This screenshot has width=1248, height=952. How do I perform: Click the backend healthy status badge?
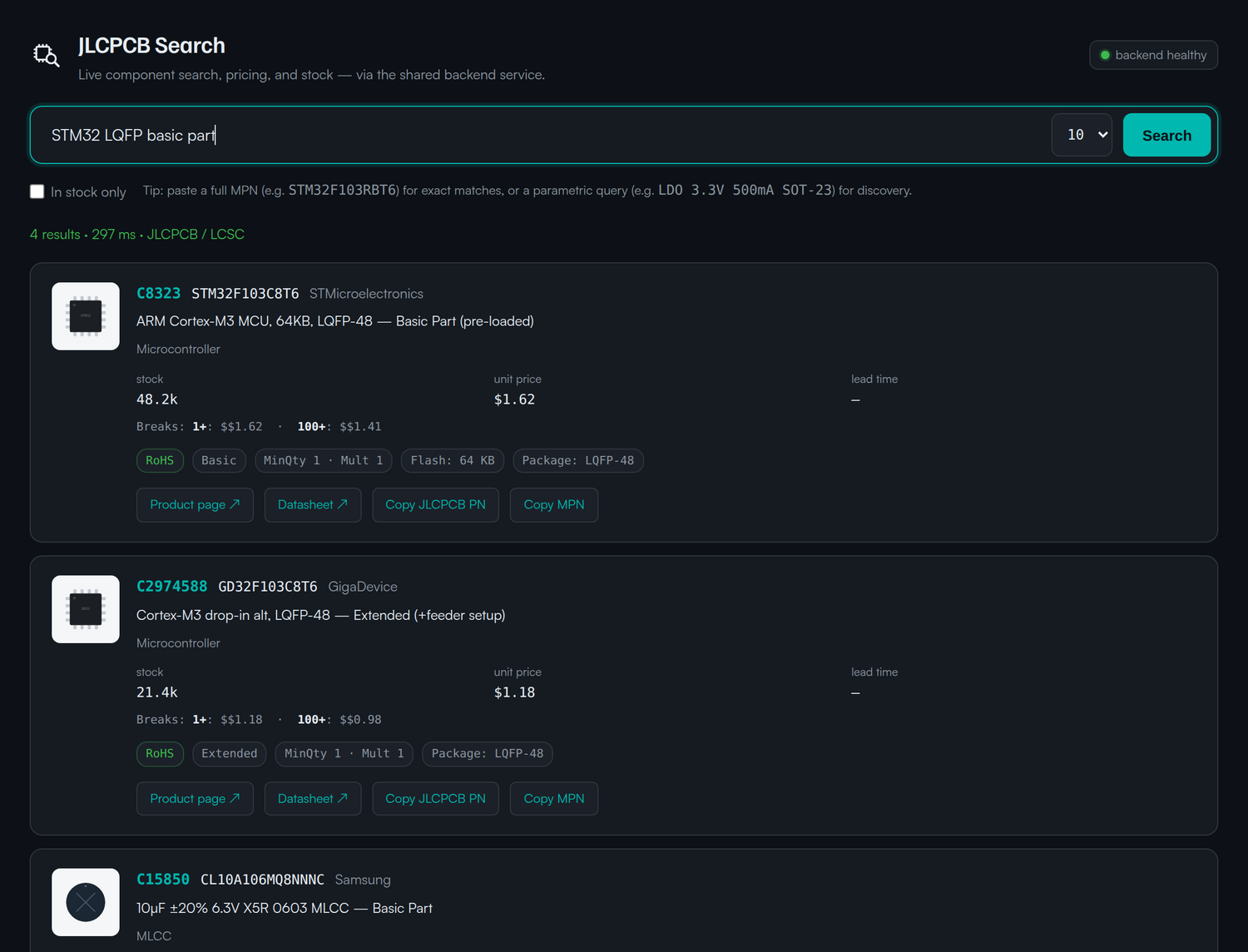(1153, 55)
